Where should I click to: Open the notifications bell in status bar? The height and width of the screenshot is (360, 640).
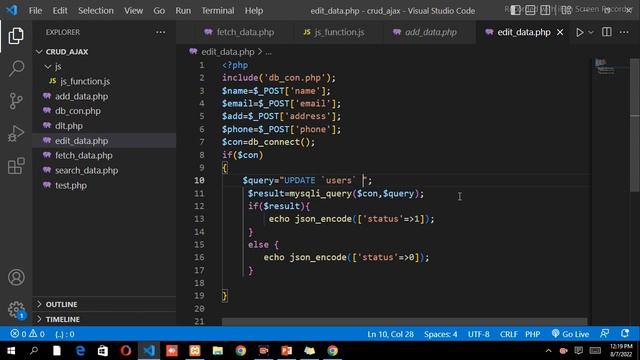pos(625,334)
